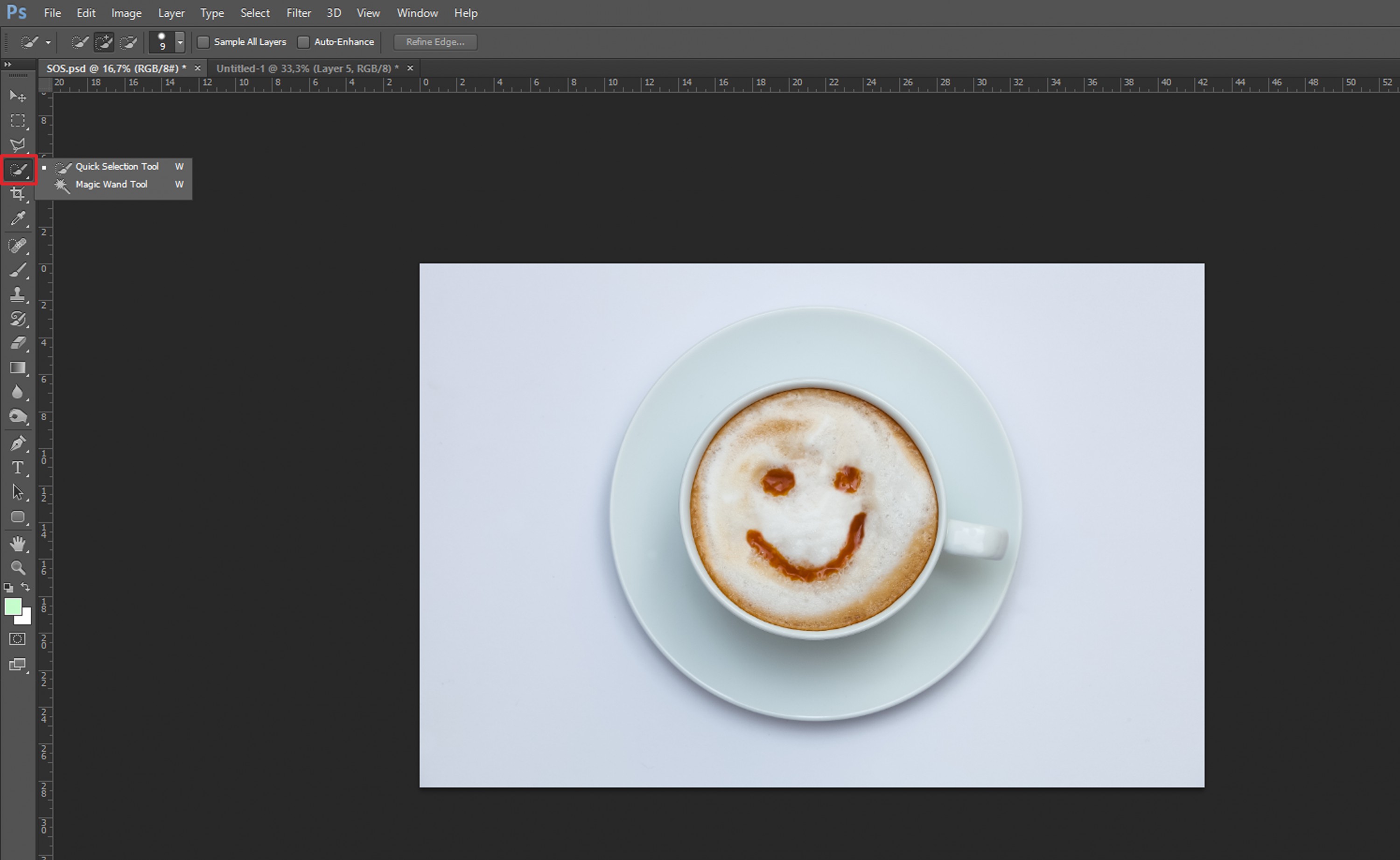This screenshot has width=1400, height=860.
Task: Select the History Brush tool
Action: [18, 318]
